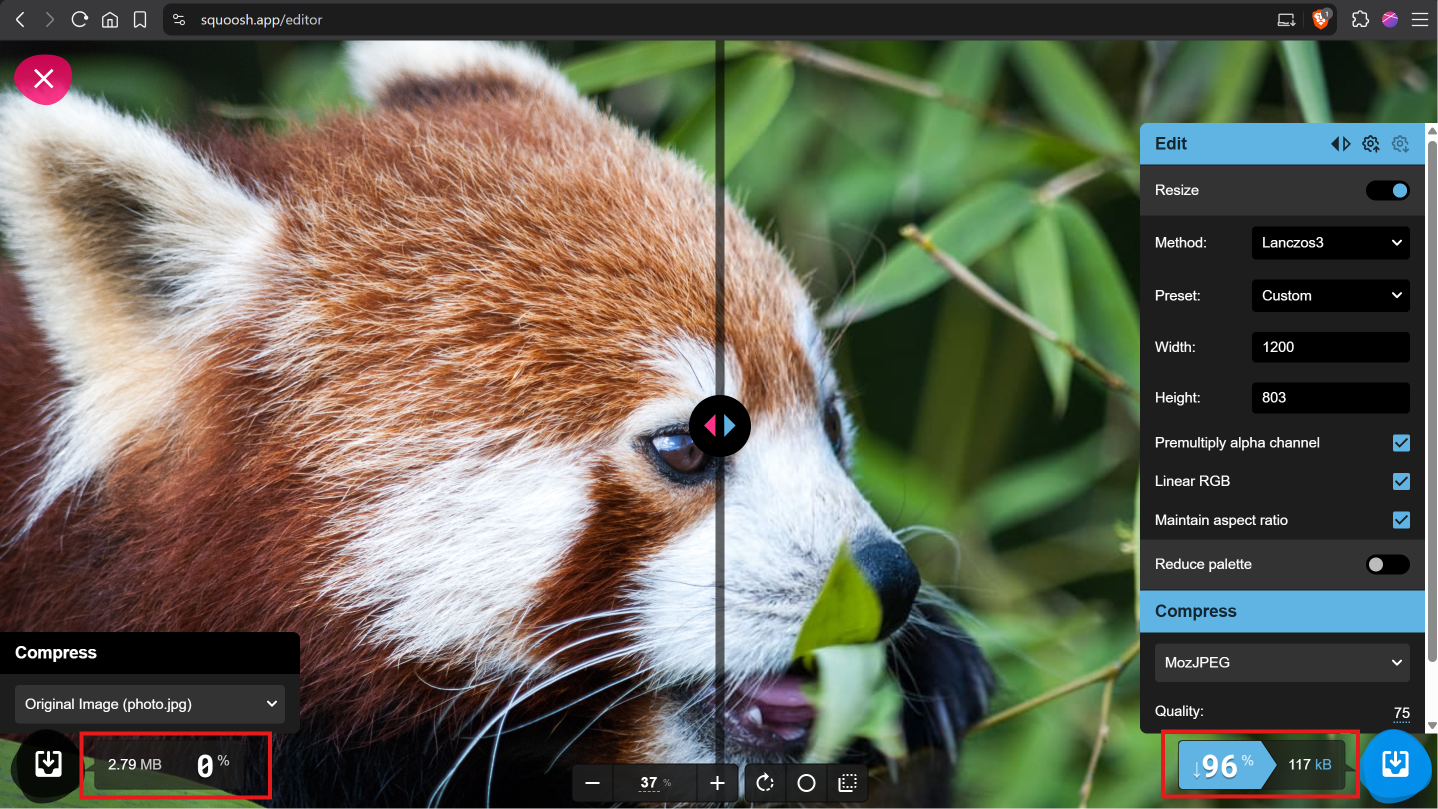1438x809 pixels.
Task: Open the MozJPEG codec dropdown
Action: pos(1282,662)
